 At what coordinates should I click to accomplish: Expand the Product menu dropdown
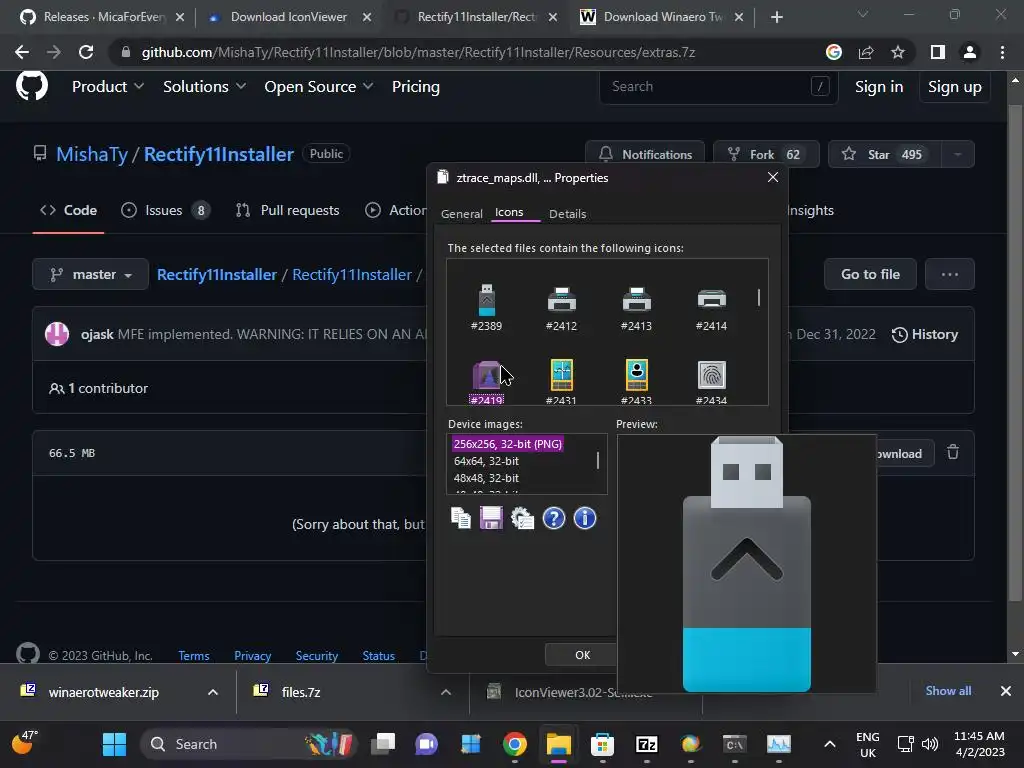pyautogui.click(x=108, y=86)
